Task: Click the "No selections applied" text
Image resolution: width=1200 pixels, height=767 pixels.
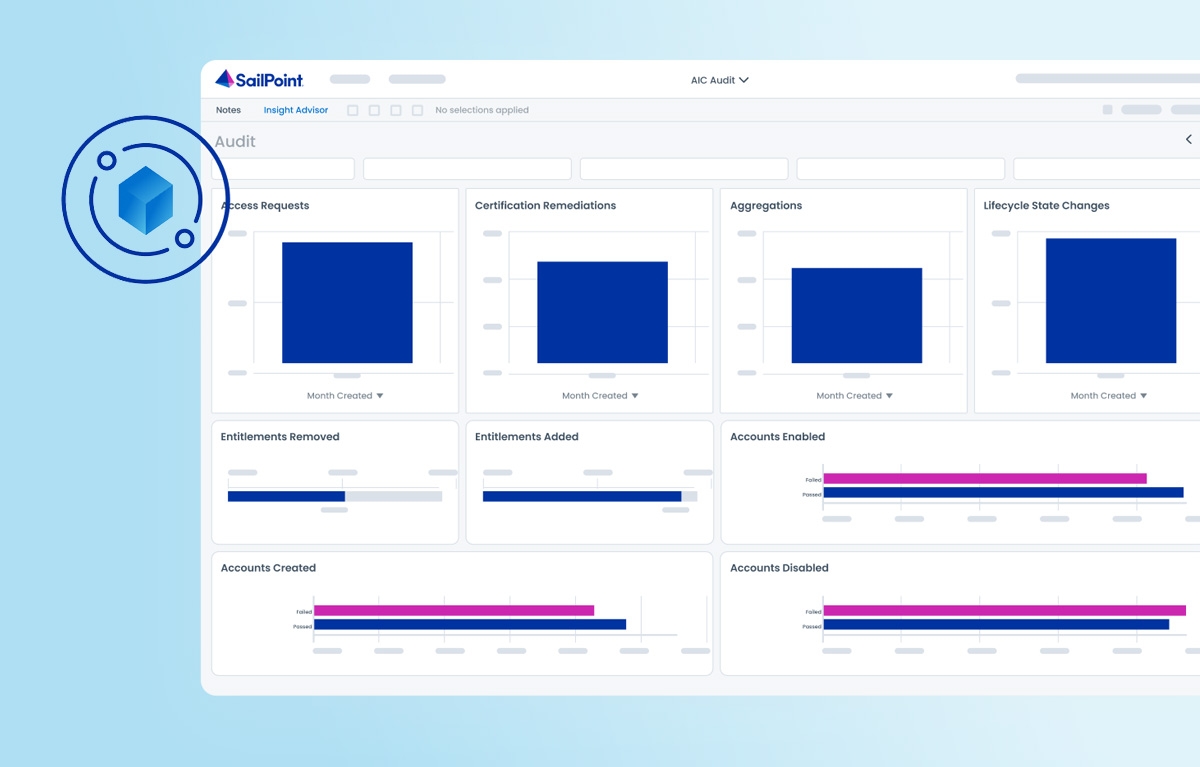Action: click(482, 110)
